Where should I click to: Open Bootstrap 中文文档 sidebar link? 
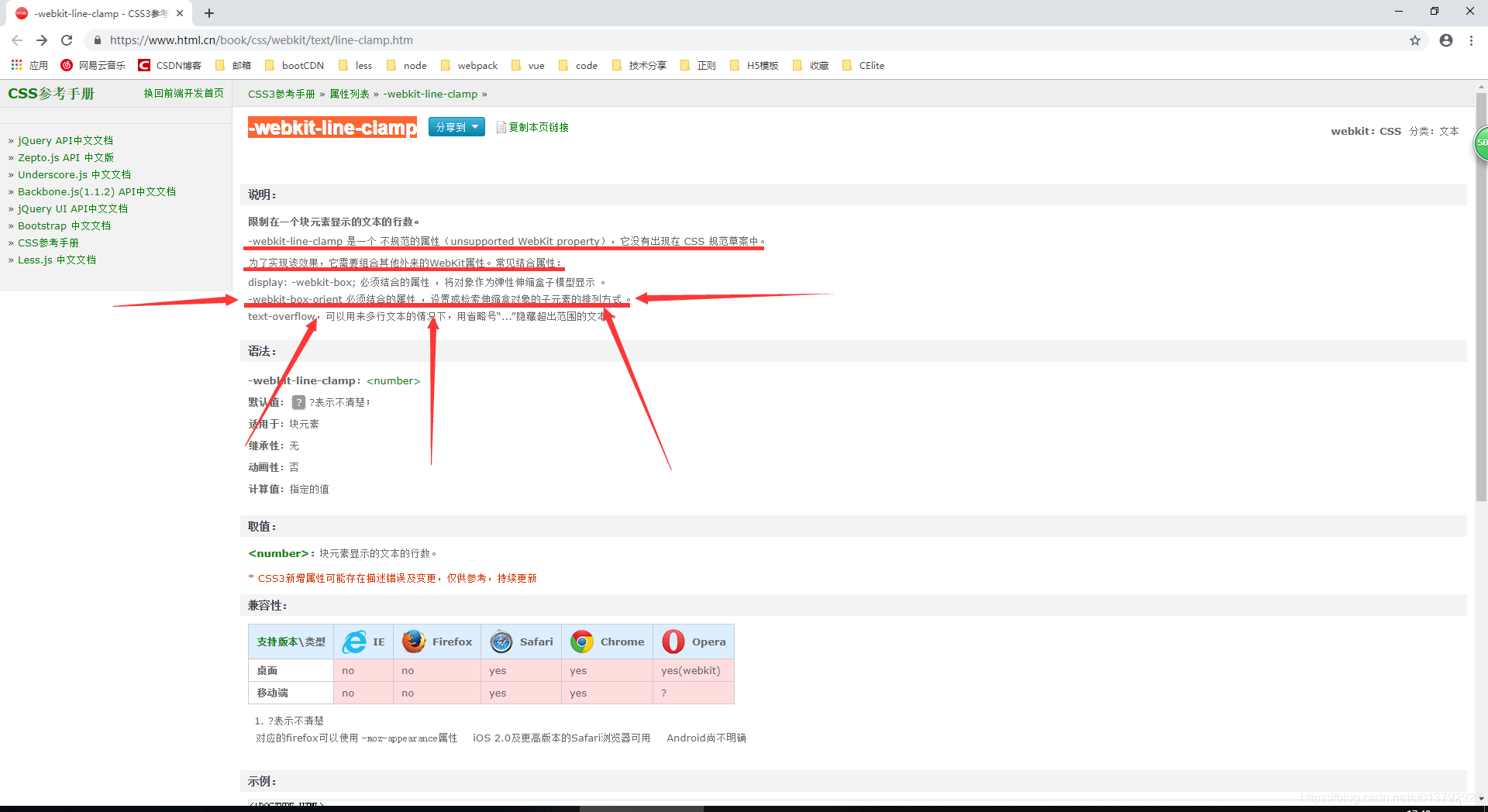[64, 225]
